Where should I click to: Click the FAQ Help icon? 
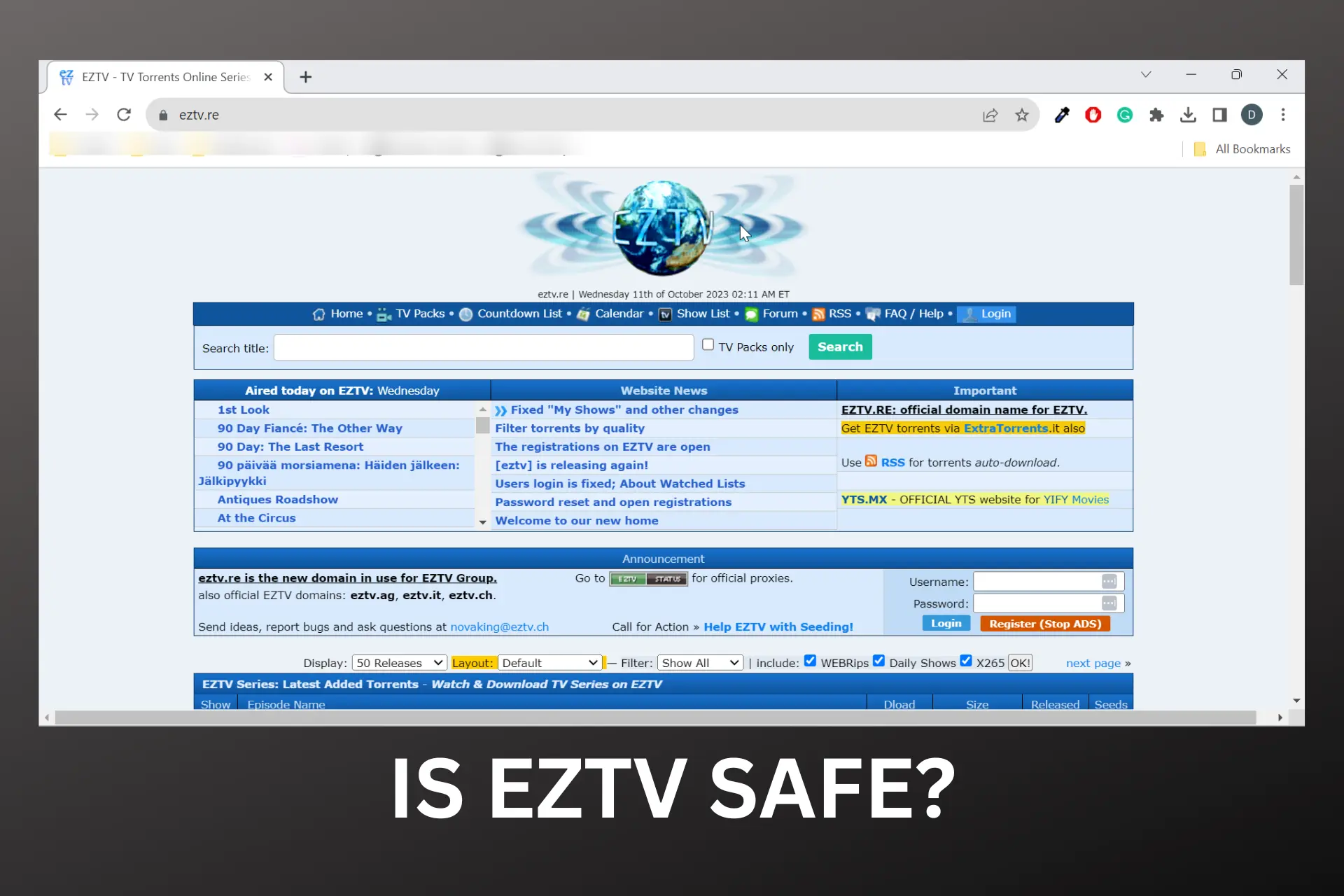pyautogui.click(x=871, y=314)
